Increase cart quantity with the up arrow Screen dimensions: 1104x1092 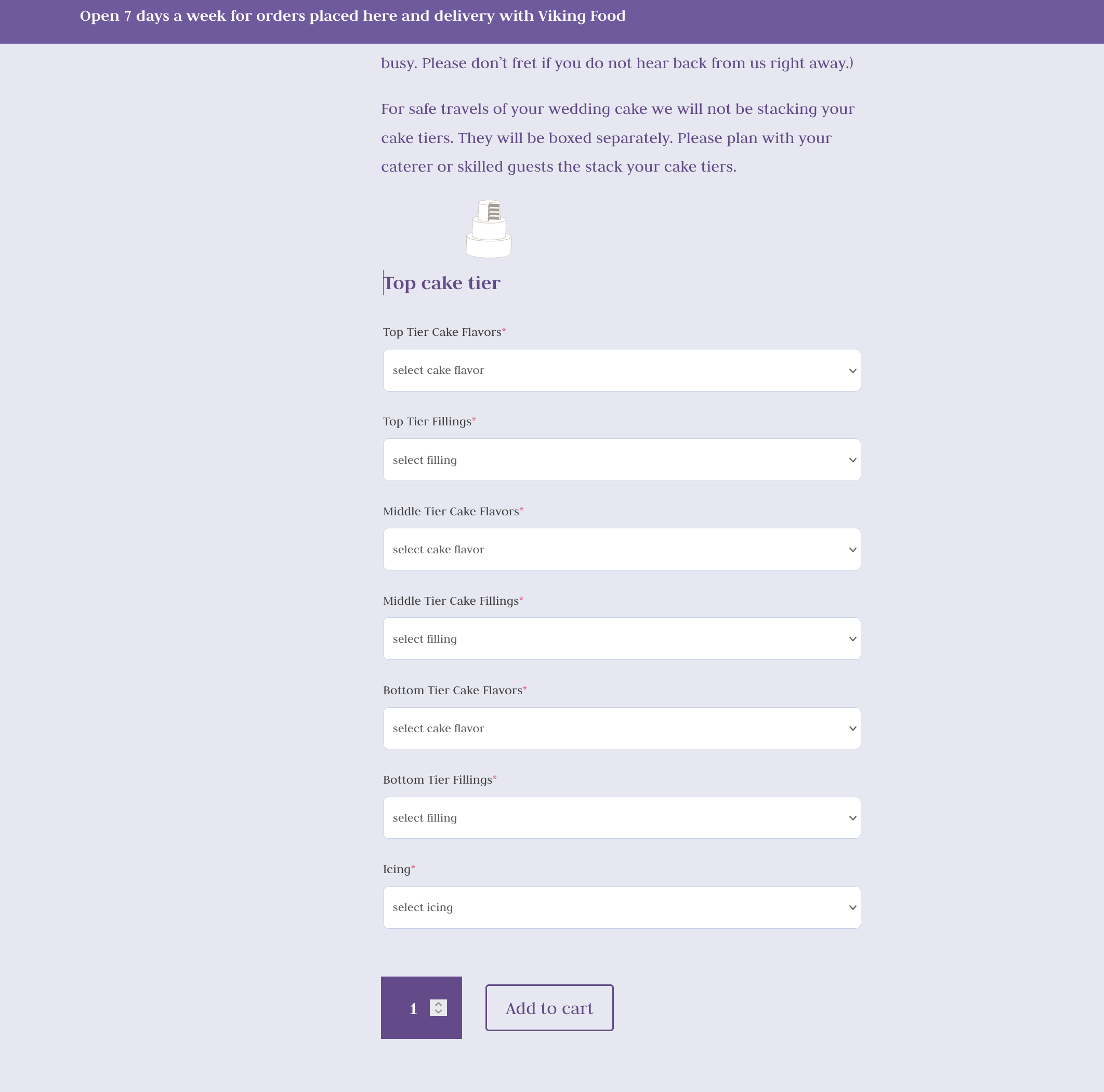pos(438,1004)
